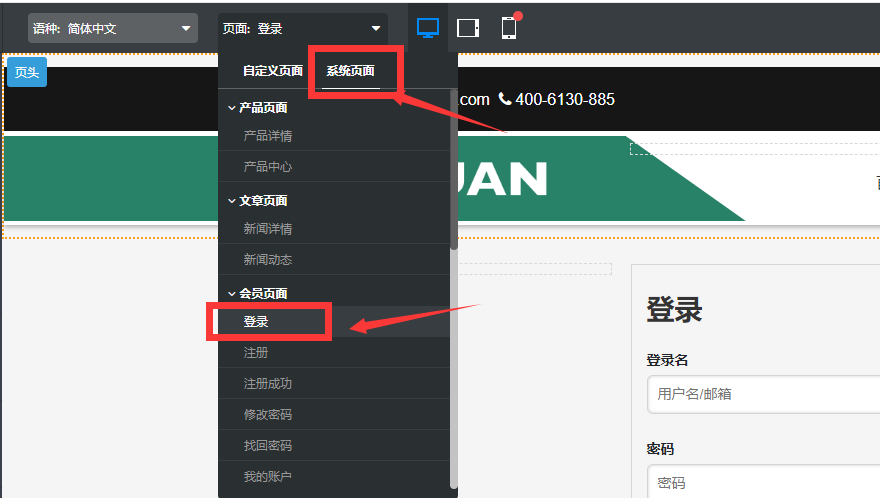Image resolution: width=880 pixels, height=498 pixels.
Task: Choose 产品详情 from the page list
Action: click(x=268, y=136)
